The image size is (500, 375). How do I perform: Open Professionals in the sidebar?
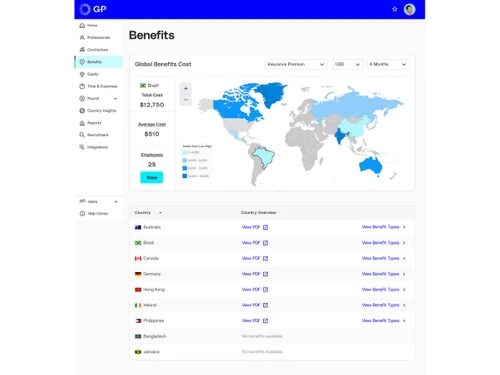98,38
